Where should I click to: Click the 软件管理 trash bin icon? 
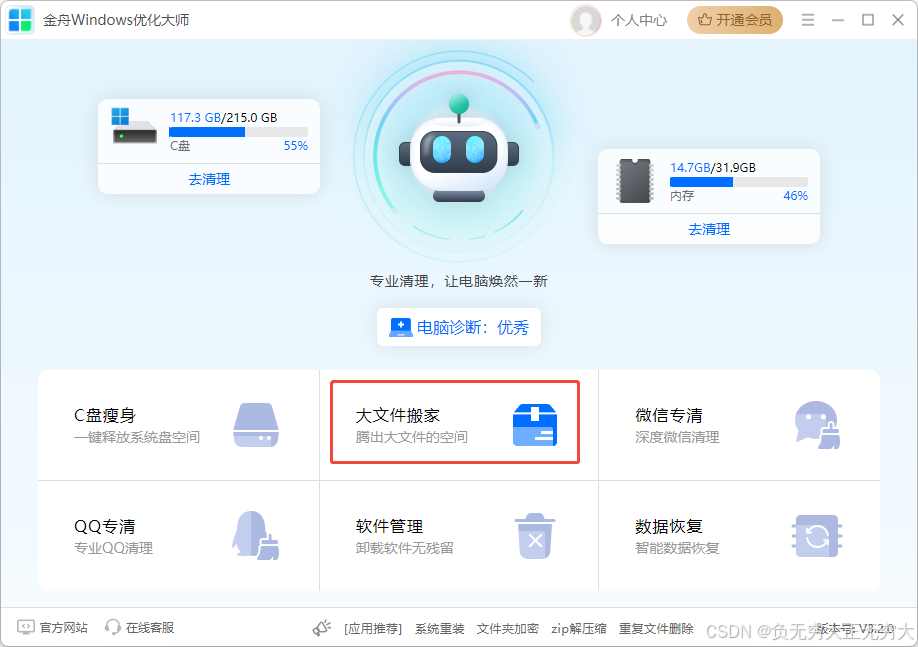click(535, 536)
